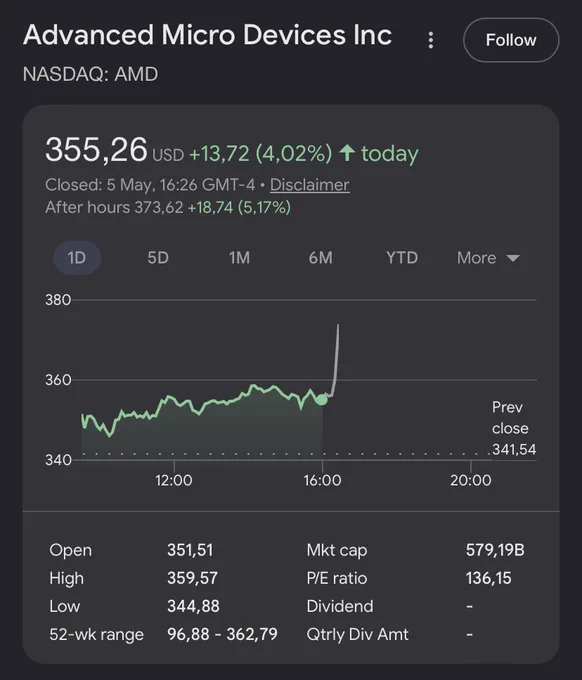Click the Mkt cap value 579,19B
Viewport: 582px width, 680px height.
tap(495, 550)
